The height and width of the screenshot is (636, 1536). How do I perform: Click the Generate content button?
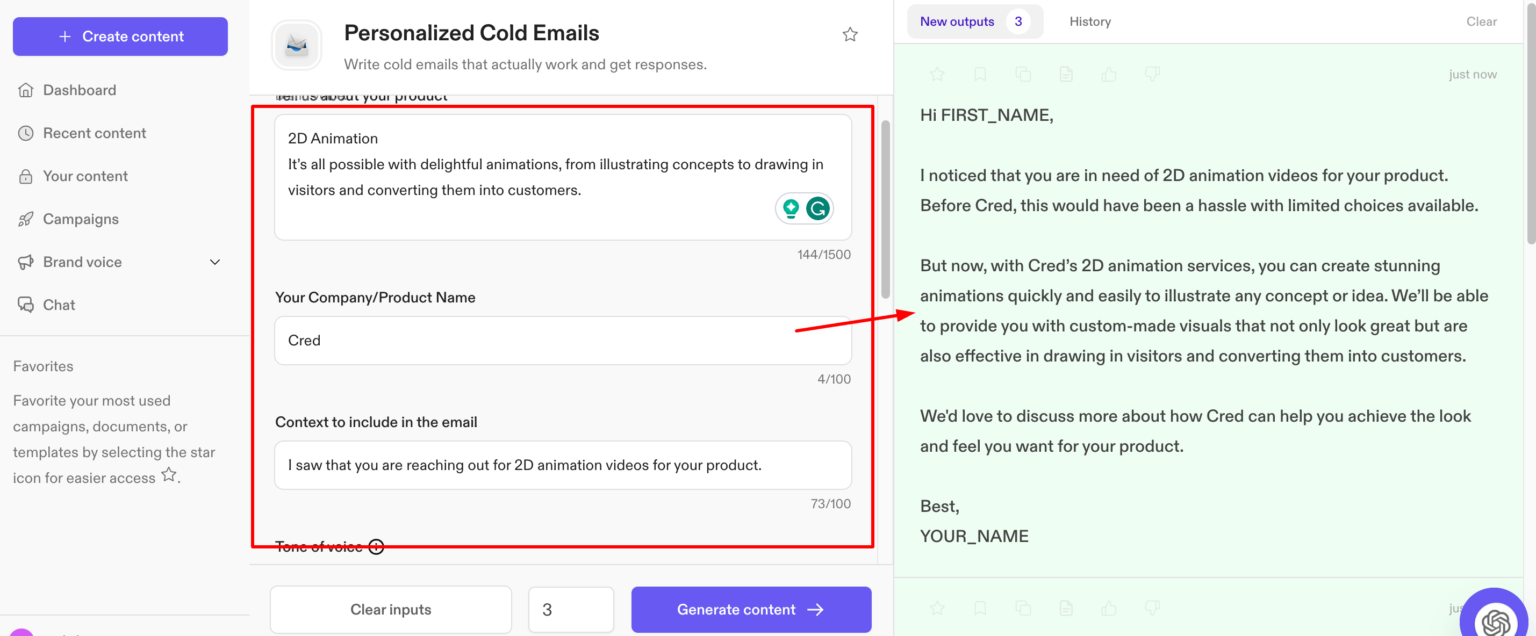(x=751, y=609)
